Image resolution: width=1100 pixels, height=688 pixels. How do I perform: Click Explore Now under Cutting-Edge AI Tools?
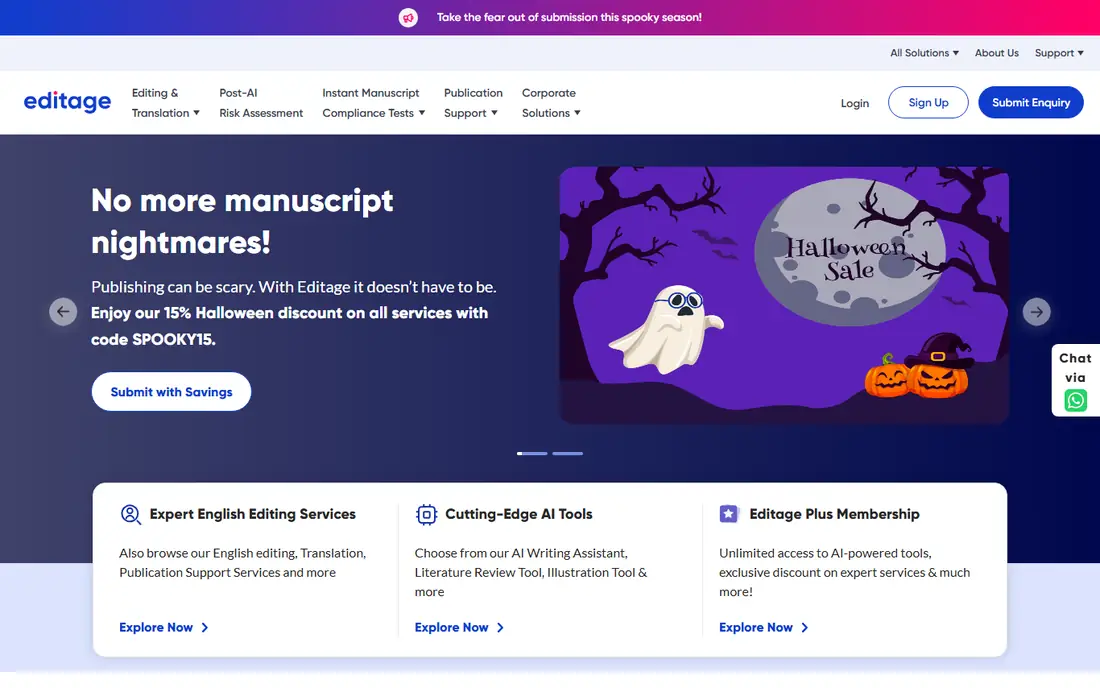click(451, 628)
